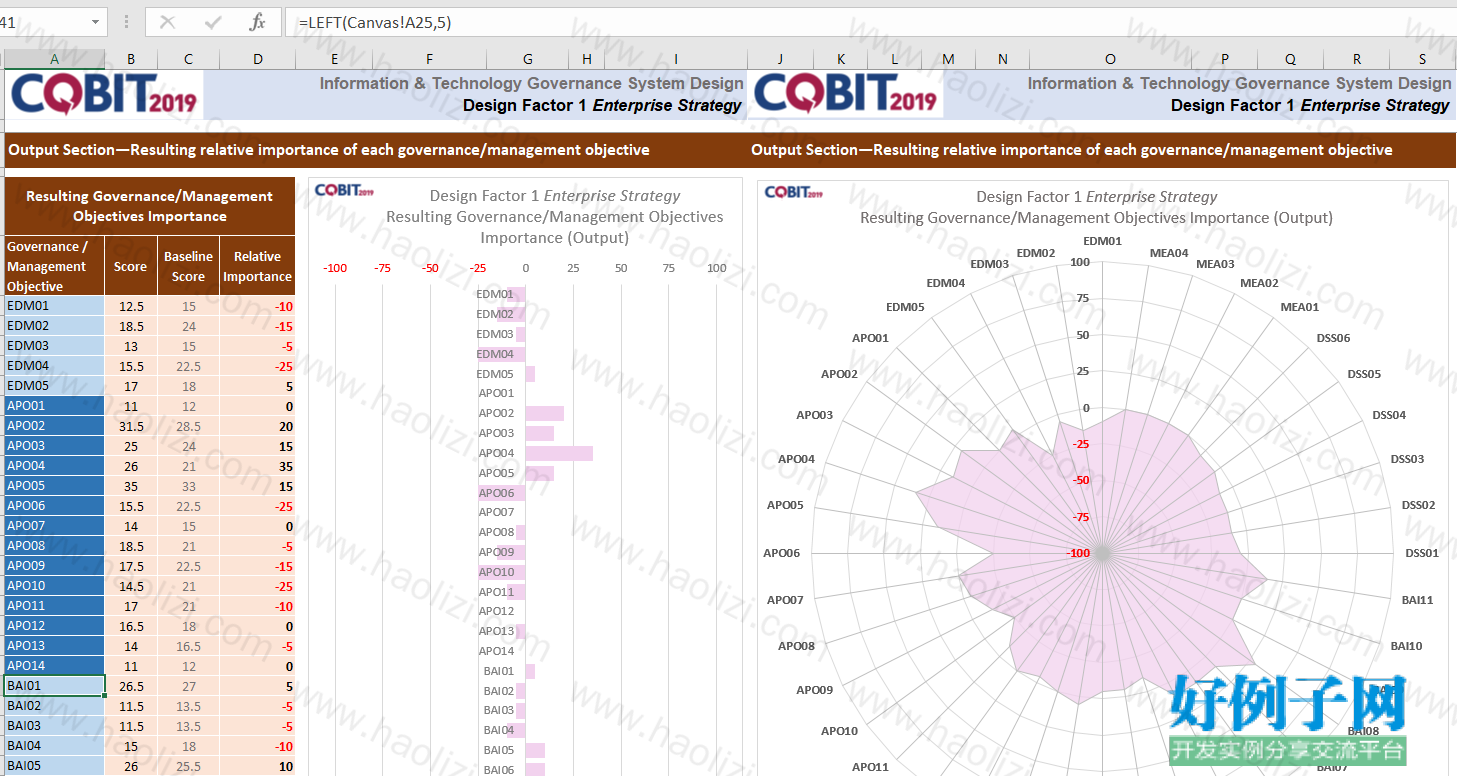Click the Relative Importance column header
Image resolution: width=1457 pixels, height=776 pixels.
coord(257,266)
